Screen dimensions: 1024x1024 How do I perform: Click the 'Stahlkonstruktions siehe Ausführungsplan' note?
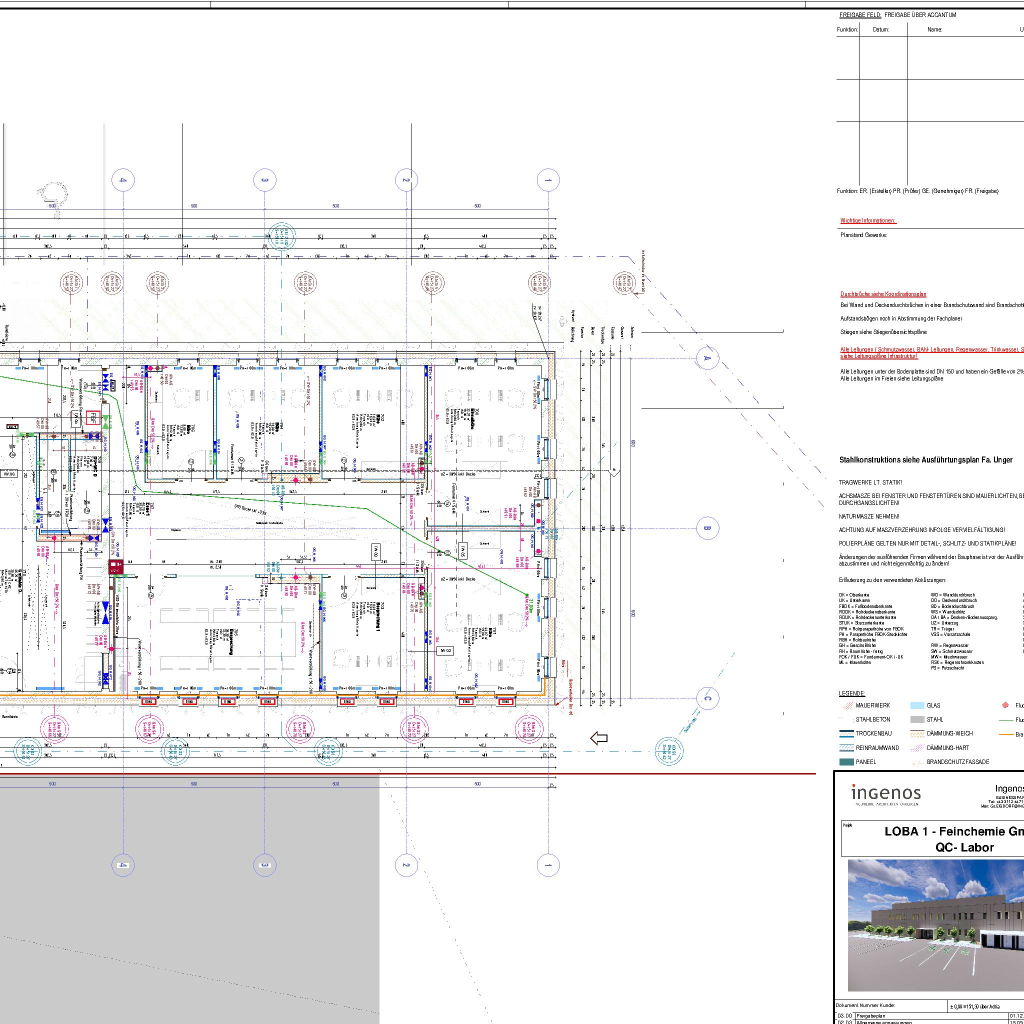pyautogui.click(x=925, y=460)
